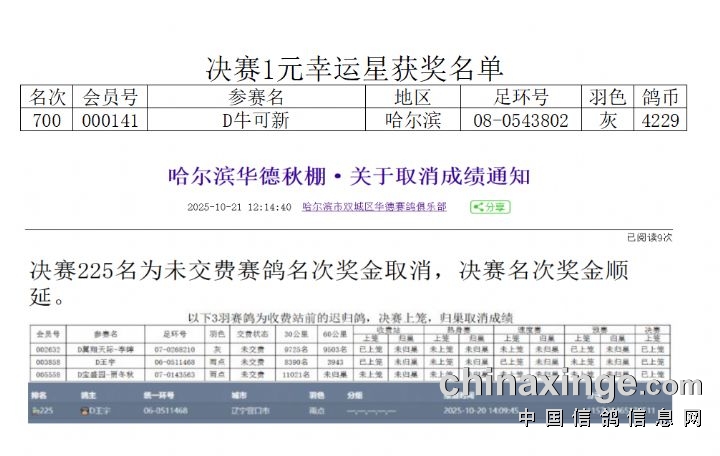Select ring number 08-0543802 cell
This screenshot has width=720, height=456.
(521, 121)
